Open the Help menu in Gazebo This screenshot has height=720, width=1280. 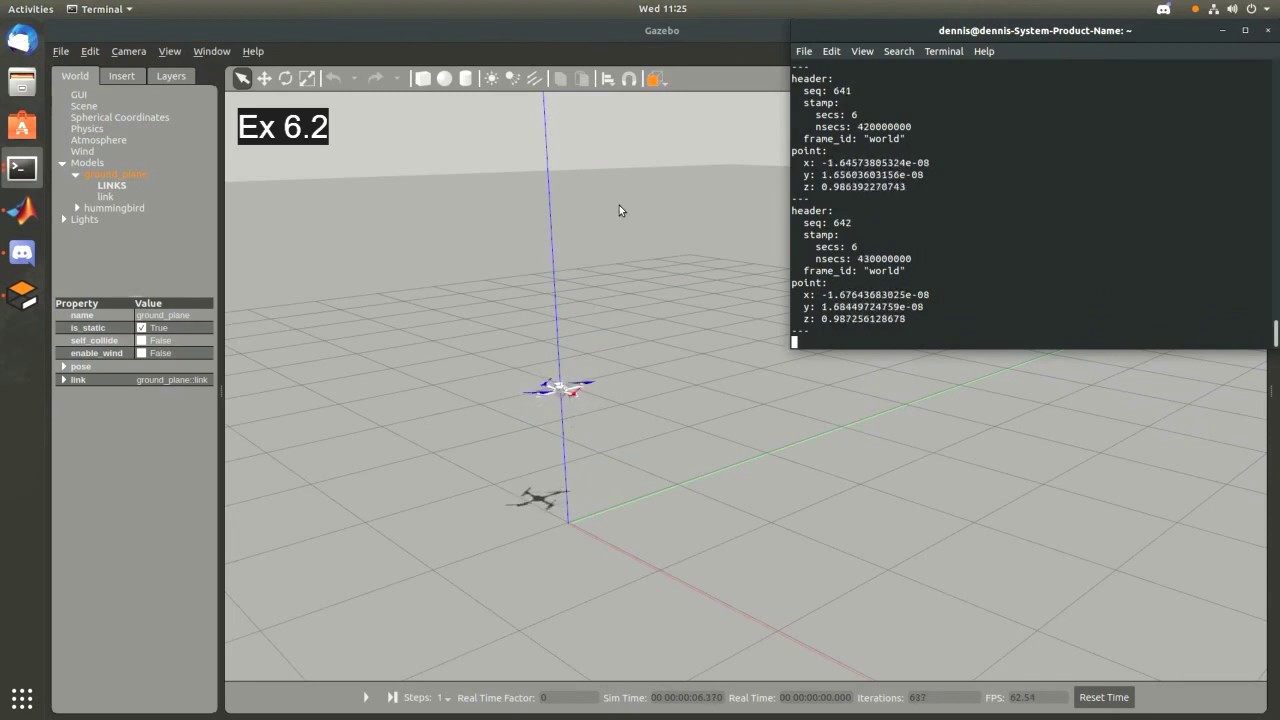253,51
